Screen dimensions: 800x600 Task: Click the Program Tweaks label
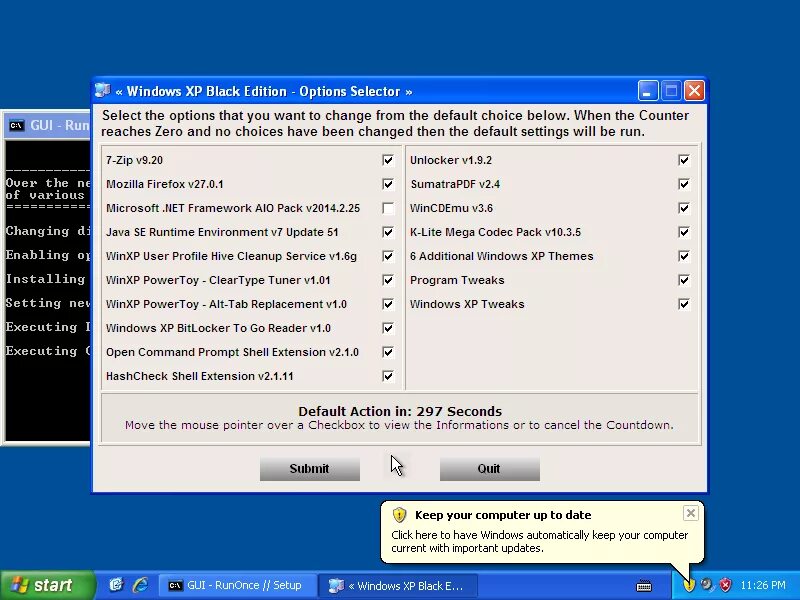(x=457, y=280)
